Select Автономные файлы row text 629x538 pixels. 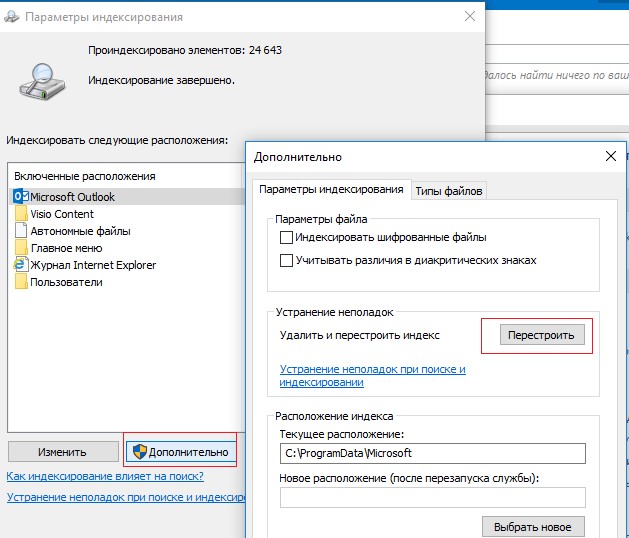point(81,231)
